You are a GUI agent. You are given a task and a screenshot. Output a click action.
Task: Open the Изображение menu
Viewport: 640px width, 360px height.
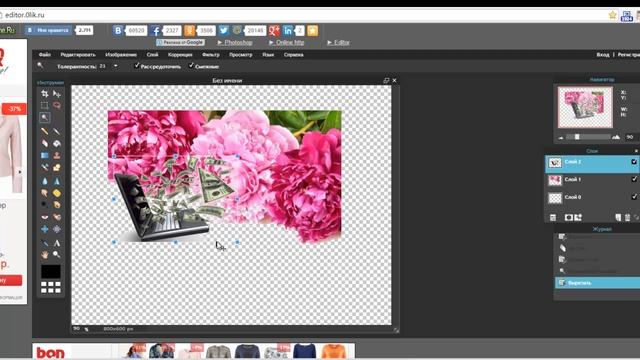pos(121,55)
